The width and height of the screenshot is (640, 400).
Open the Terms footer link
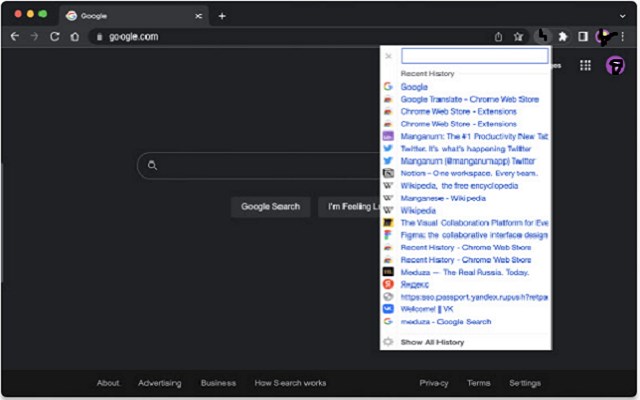(x=478, y=383)
